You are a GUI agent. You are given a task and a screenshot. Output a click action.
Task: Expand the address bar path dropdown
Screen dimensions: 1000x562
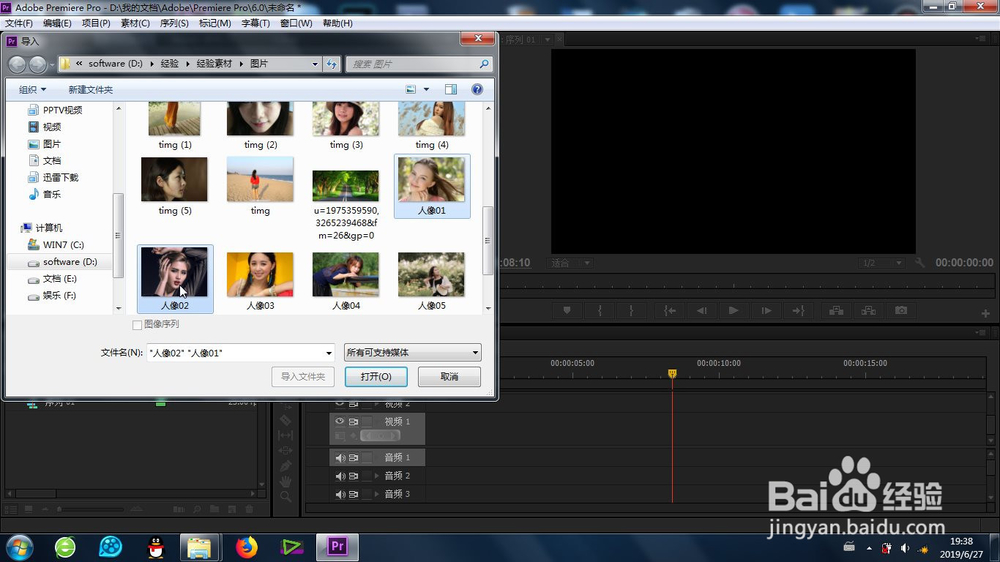coord(315,64)
